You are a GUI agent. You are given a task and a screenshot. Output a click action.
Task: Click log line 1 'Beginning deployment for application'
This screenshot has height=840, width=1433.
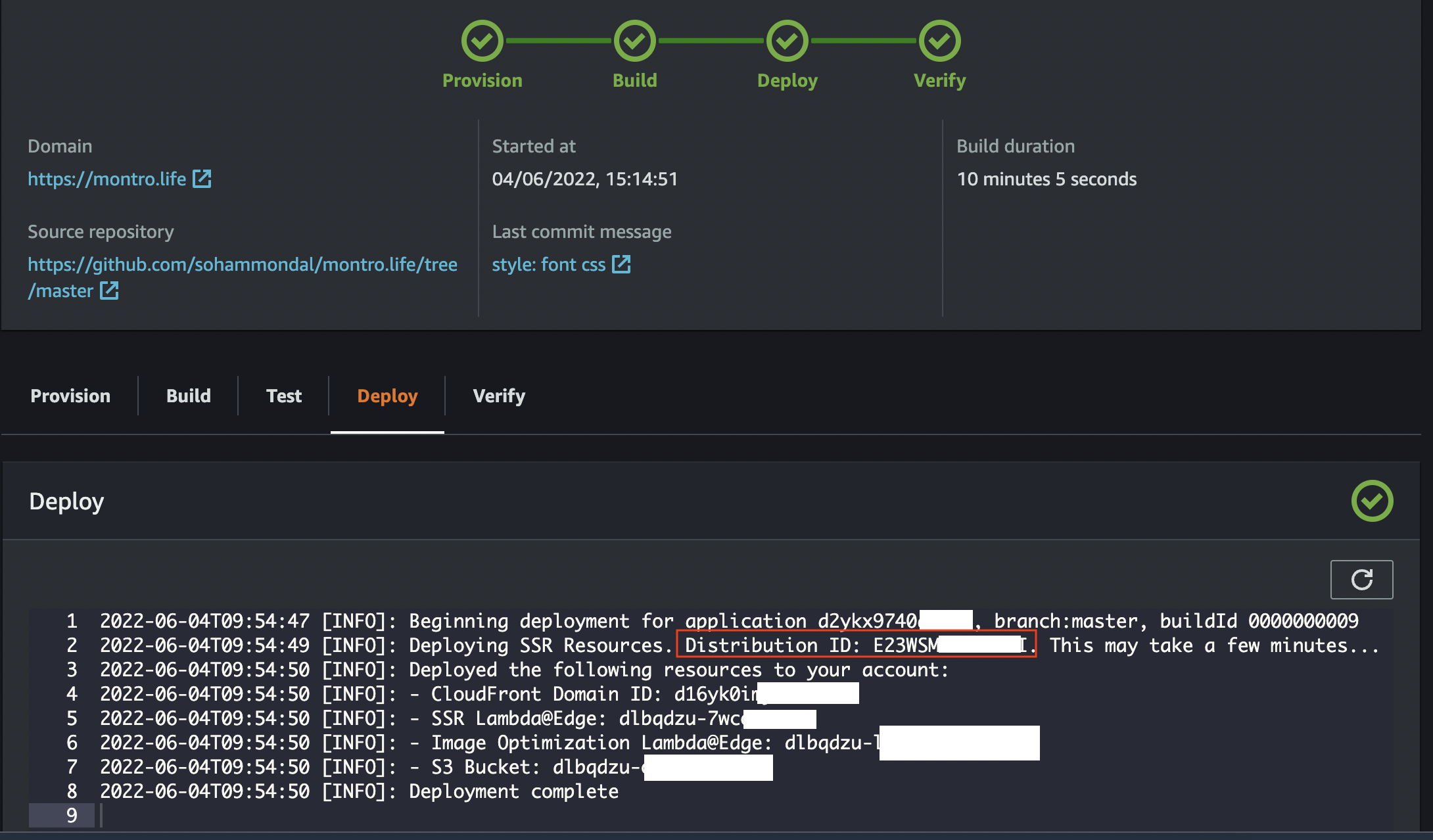tap(729, 620)
